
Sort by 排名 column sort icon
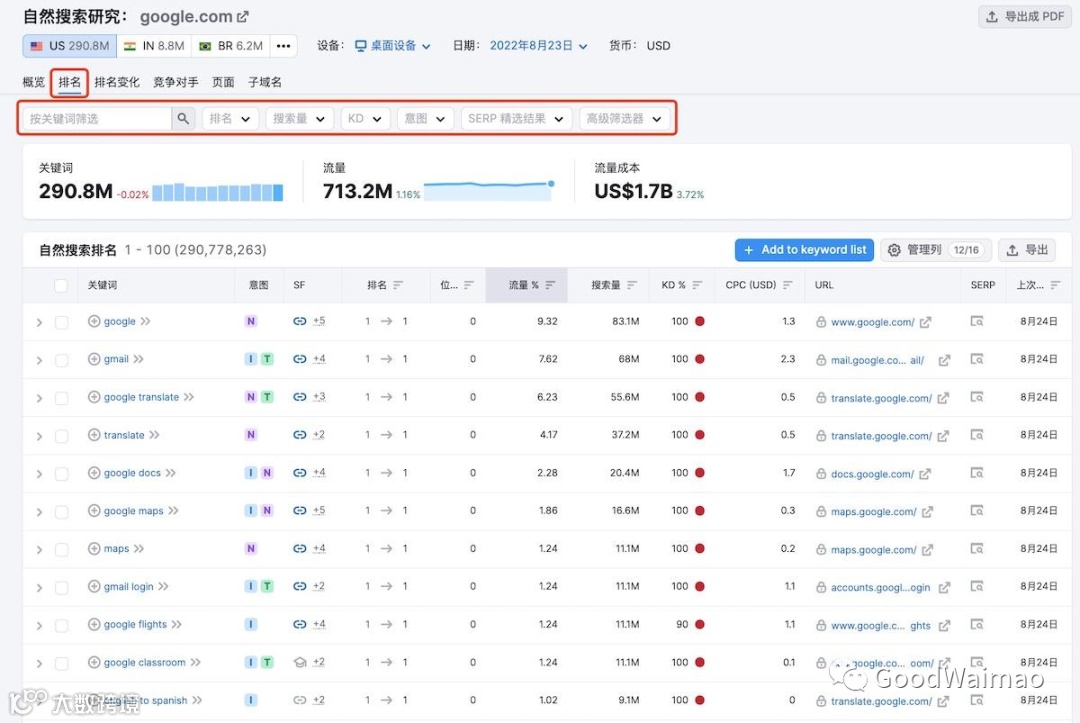click(x=398, y=284)
